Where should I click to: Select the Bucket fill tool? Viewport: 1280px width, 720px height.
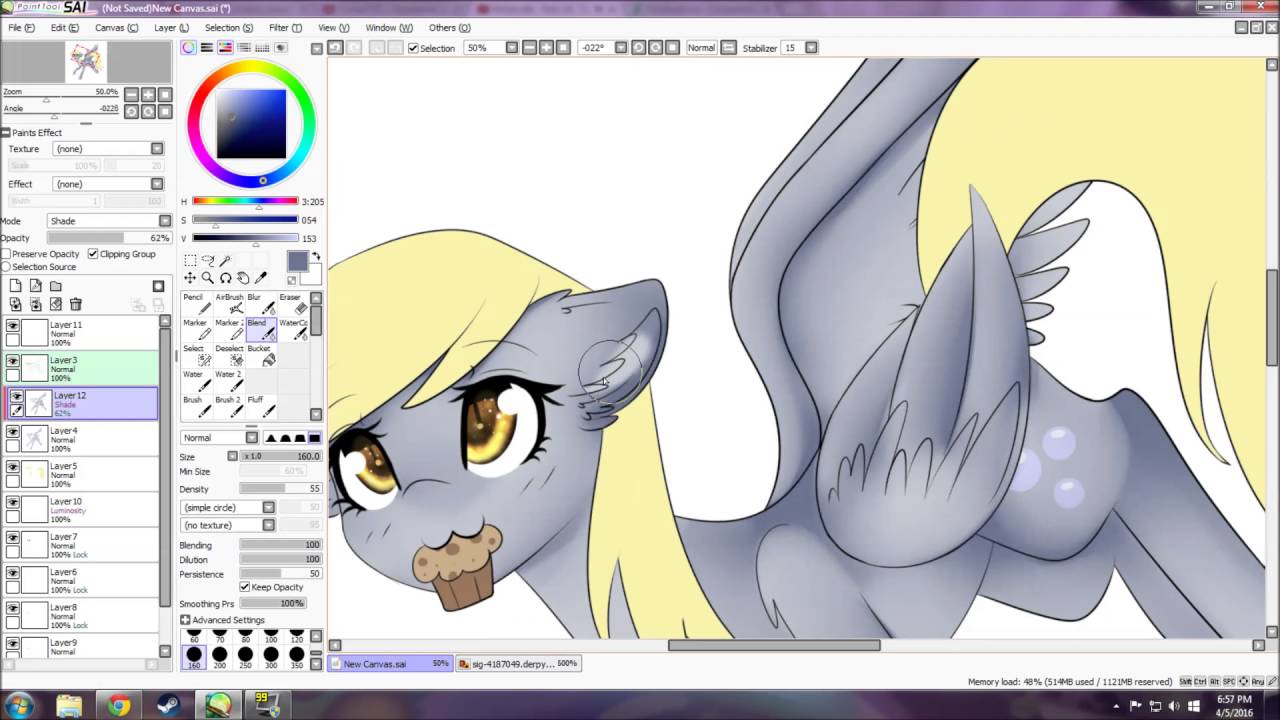tap(261, 355)
